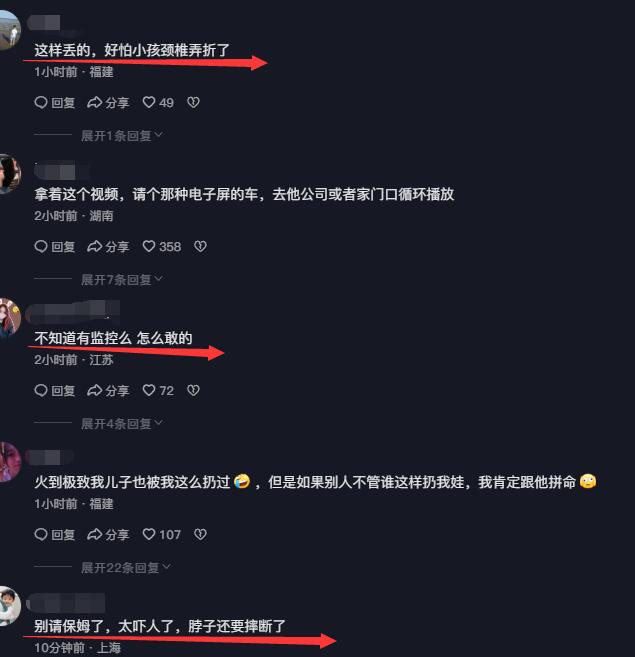The height and width of the screenshot is (657, 635).
Task: Like the comment with 107 likes
Action: [x=162, y=534]
